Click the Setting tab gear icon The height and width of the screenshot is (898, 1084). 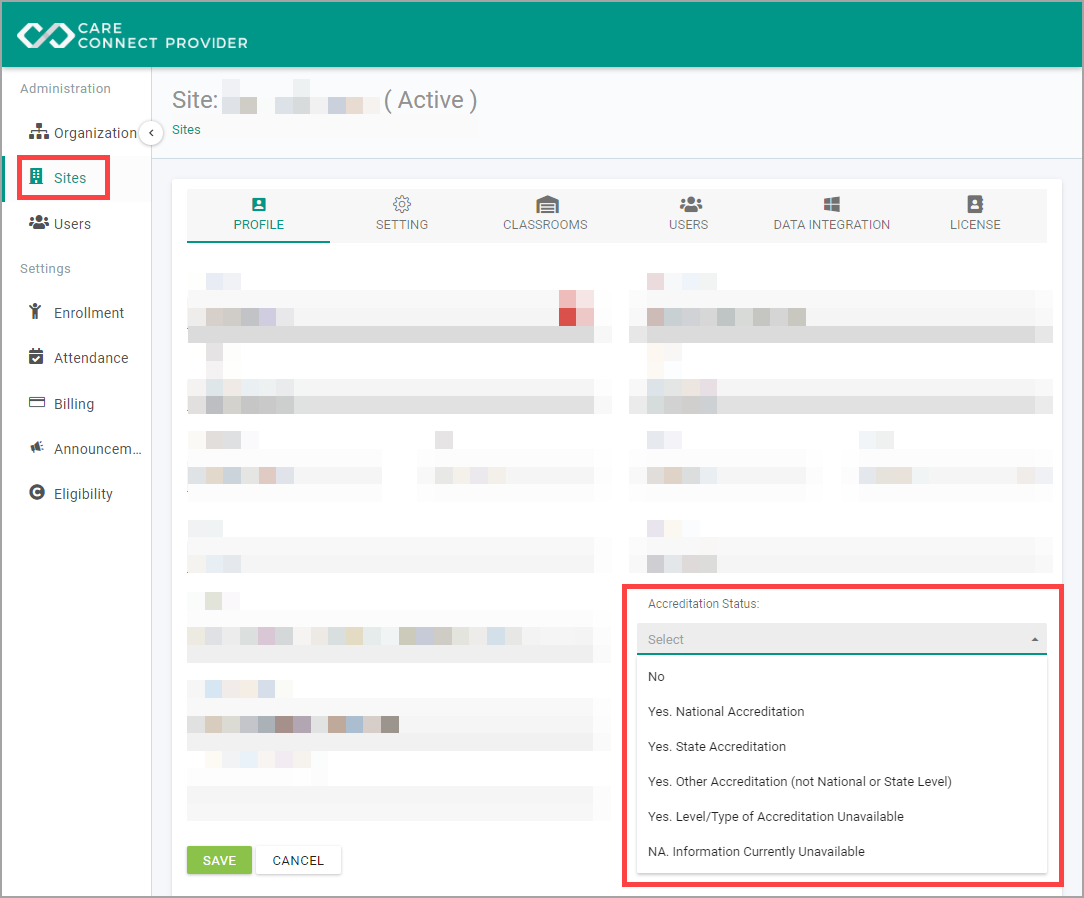pyautogui.click(x=402, y=204)
